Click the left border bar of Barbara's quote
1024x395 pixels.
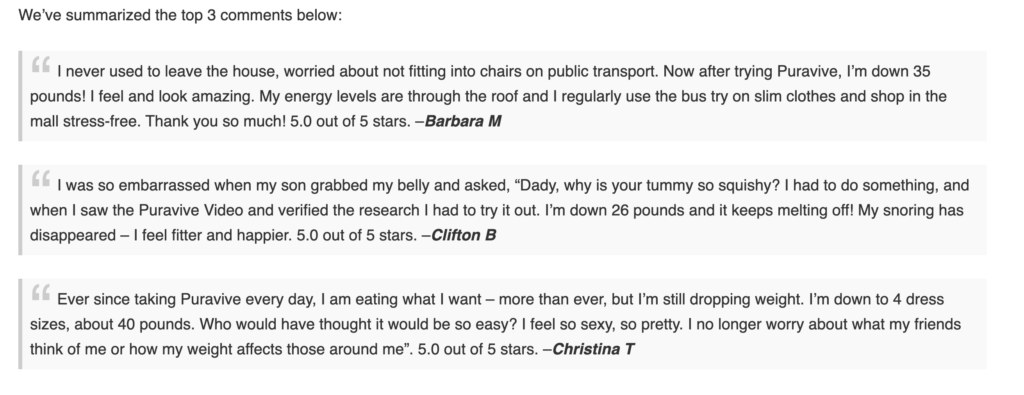(20, 96)
